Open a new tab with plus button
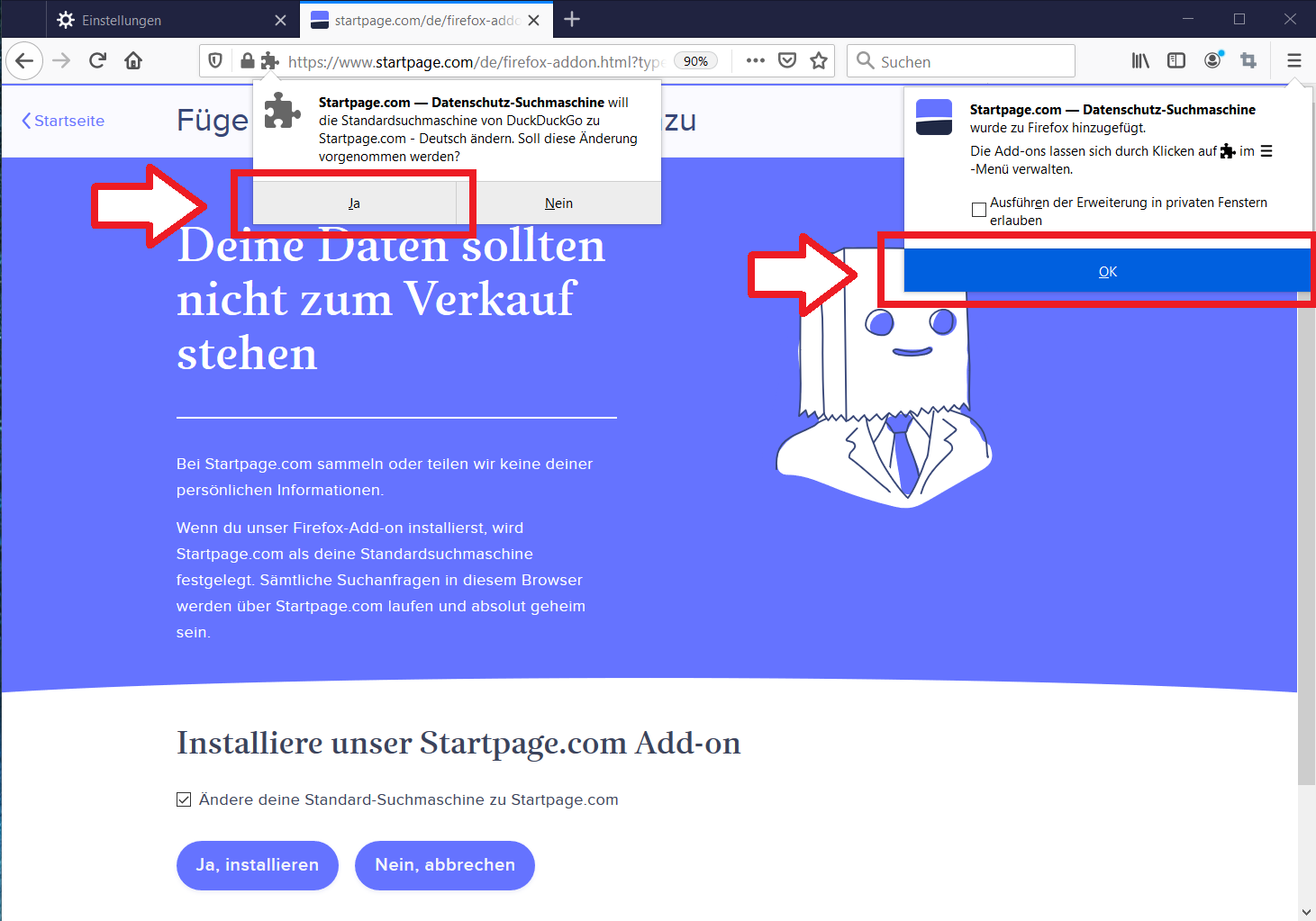This screenshot has width=1316, height=921. (572, 19)
